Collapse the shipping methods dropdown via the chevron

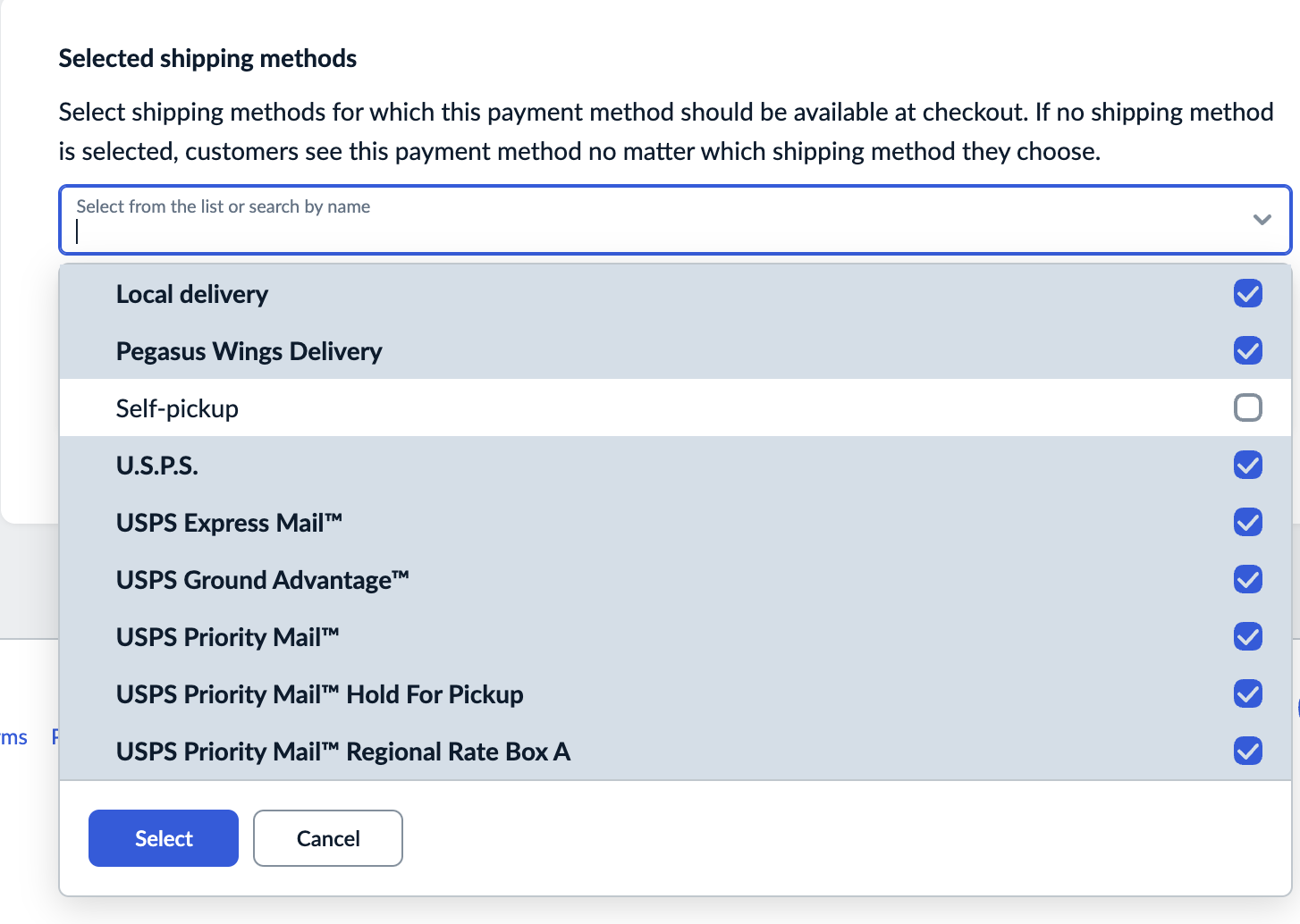pyautogui.click(x=1262, y=219)
